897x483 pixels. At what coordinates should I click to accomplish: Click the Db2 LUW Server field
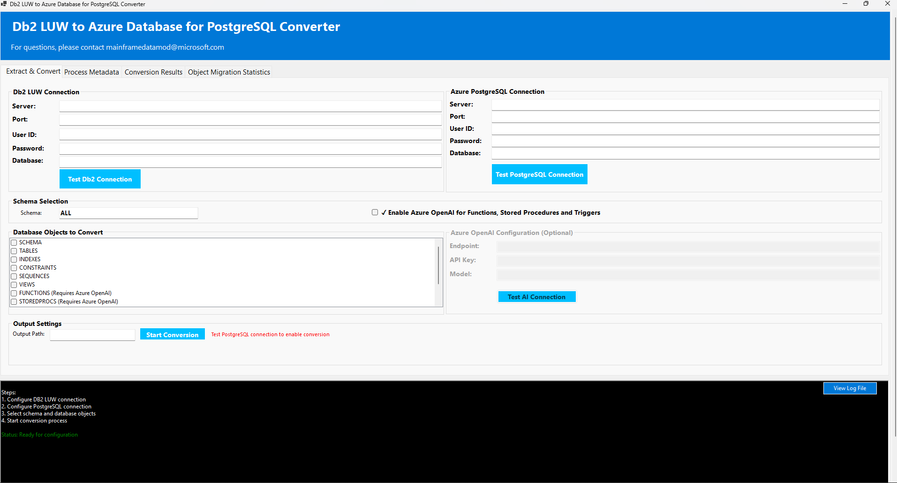(x=250, y=106)
